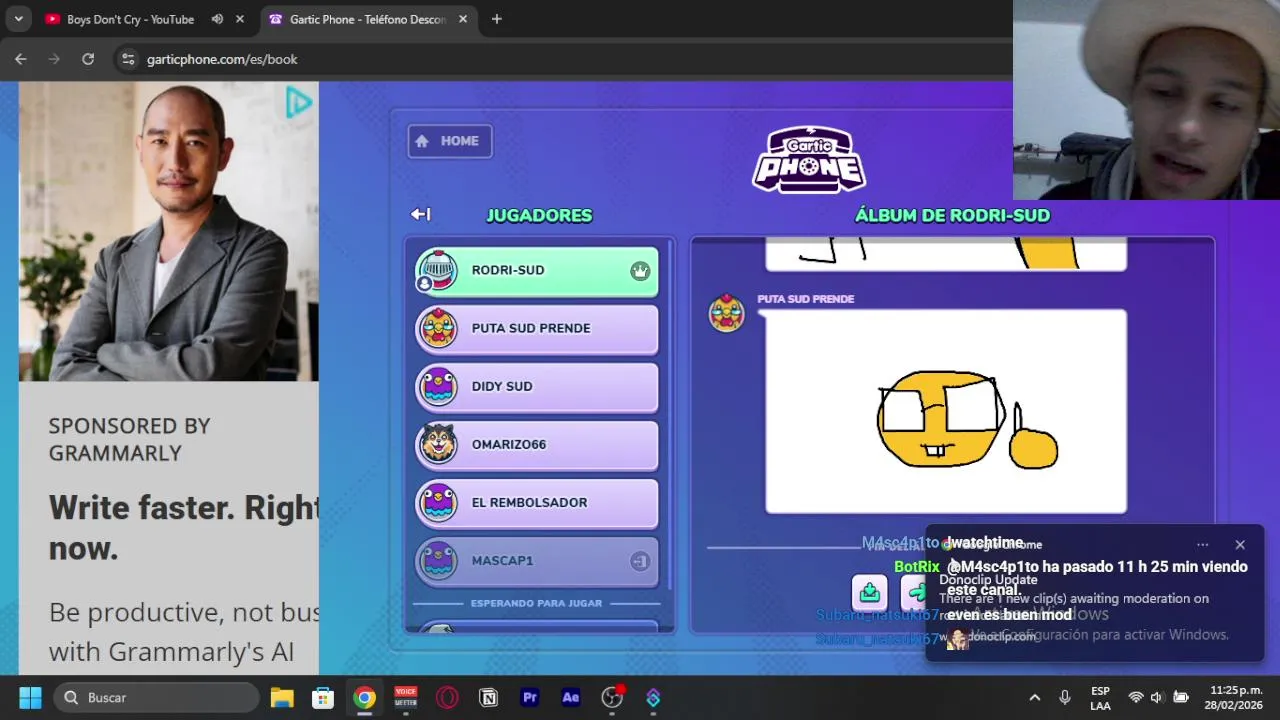Open Voicemeeter from the taskbar
Image resolution: width=1280 pixels, height=720 pixels.
(406, 697)
